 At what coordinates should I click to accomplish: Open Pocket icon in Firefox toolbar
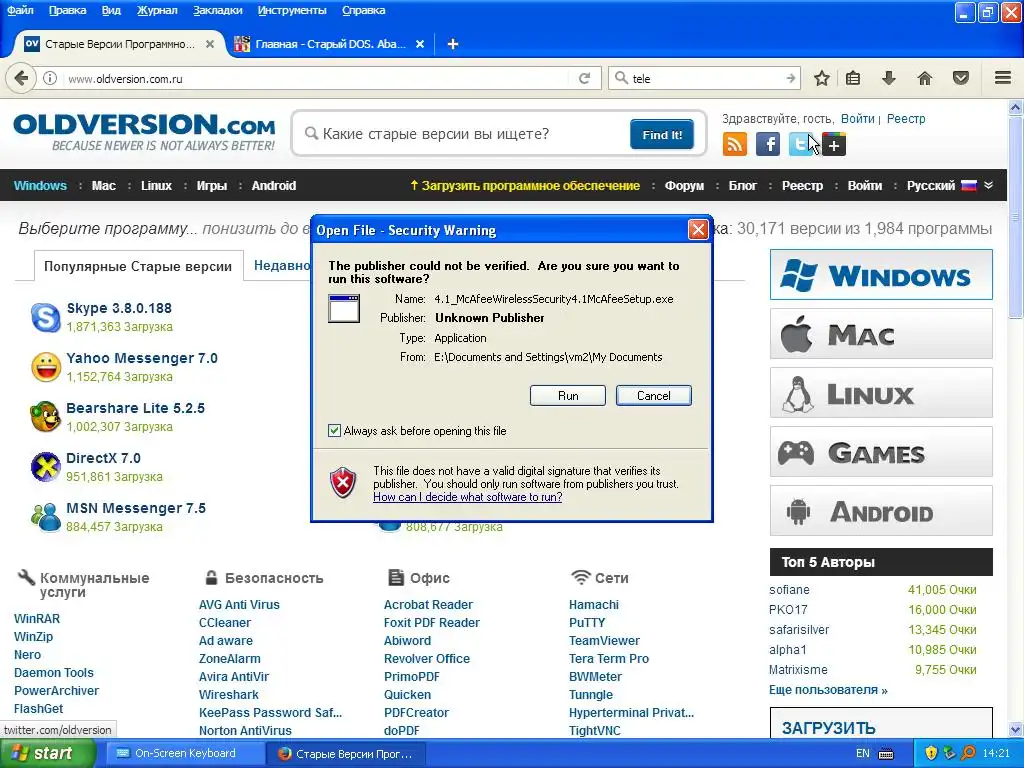pos(961,78)
